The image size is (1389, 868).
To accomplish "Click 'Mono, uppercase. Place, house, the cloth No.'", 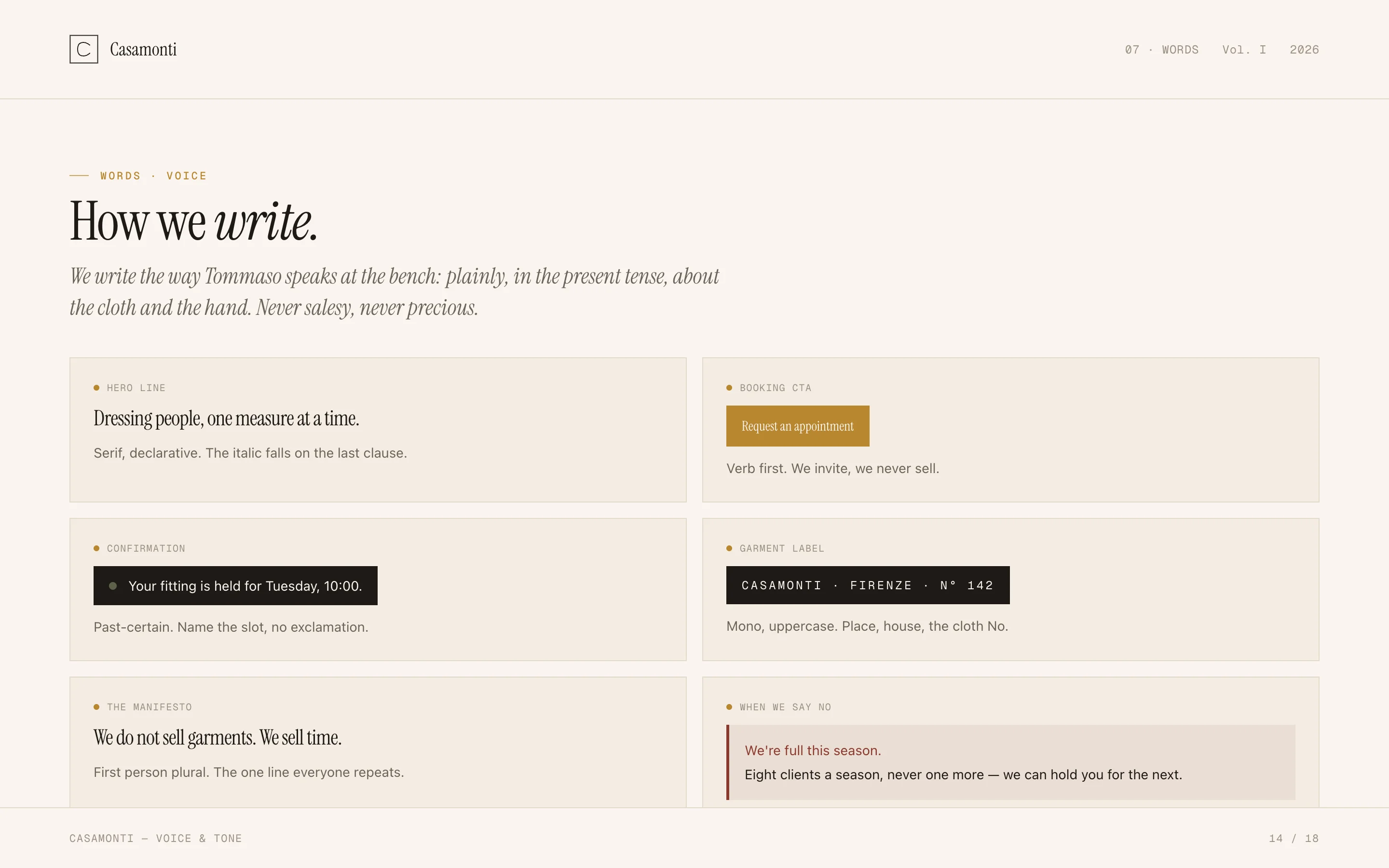I will (867, 626).
